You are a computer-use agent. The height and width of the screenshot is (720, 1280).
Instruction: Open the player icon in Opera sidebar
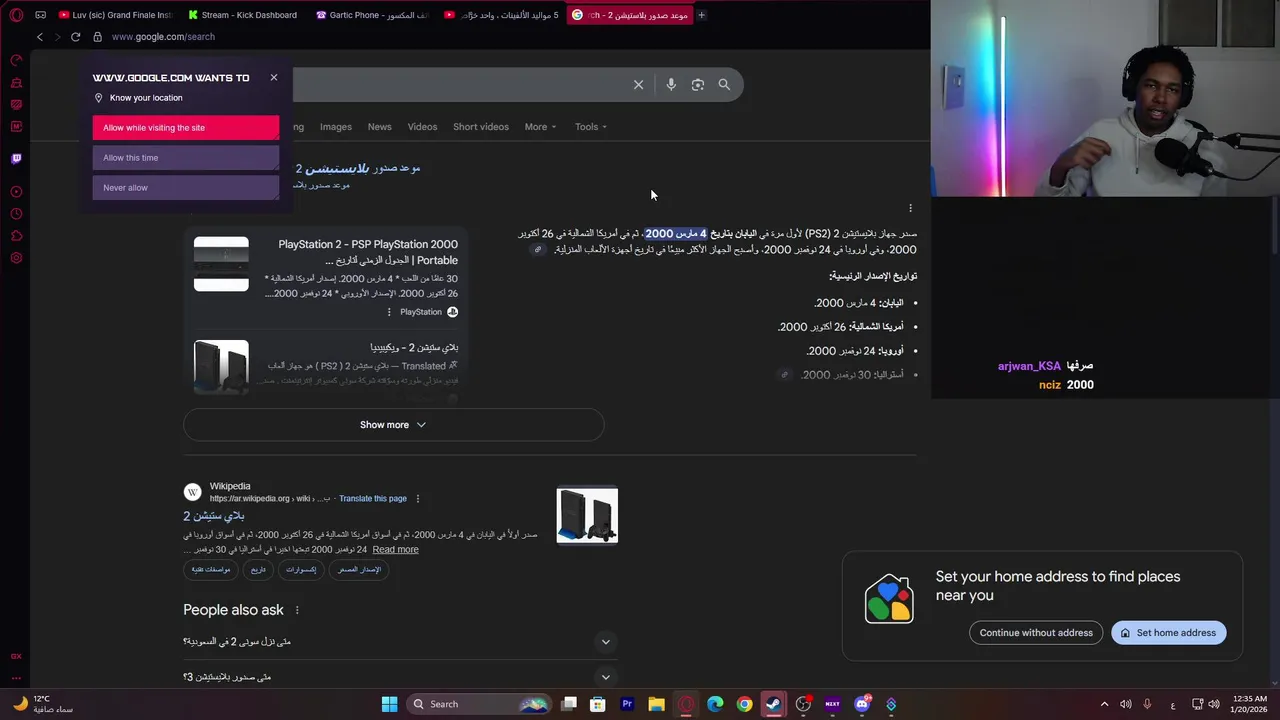point(16,192)
